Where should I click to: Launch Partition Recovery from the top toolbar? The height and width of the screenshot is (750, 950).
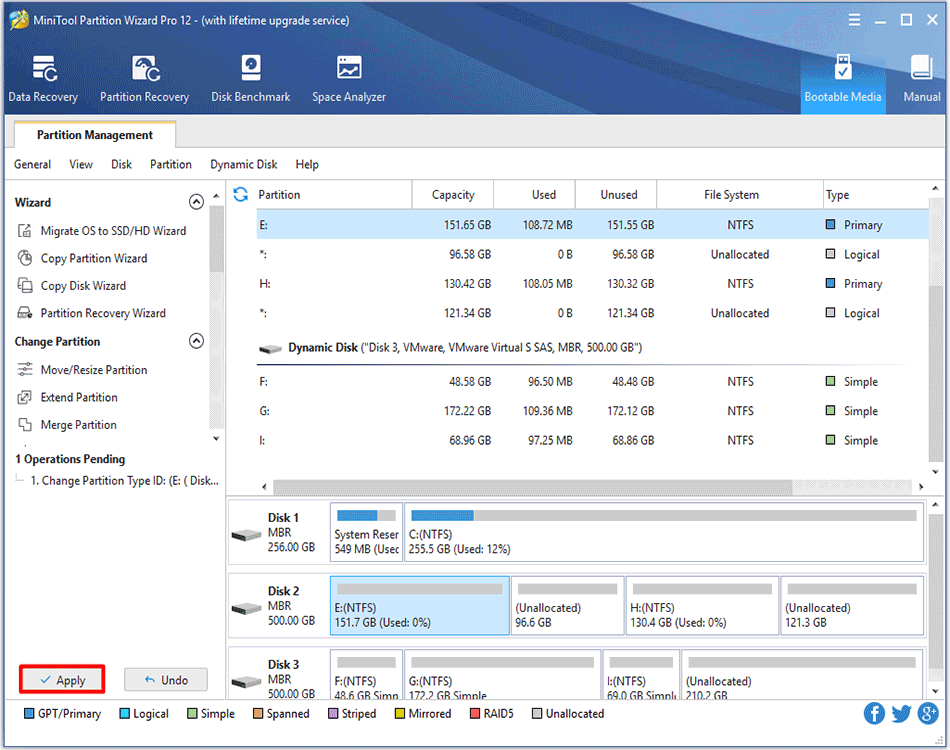click(x=144, y=78)
